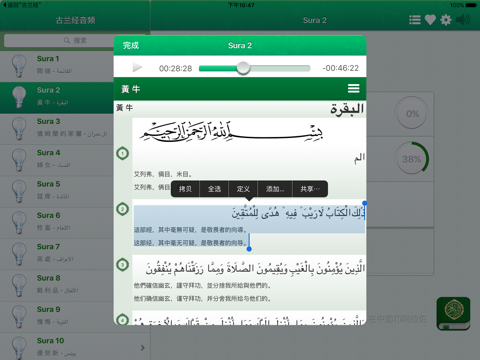Click the audio progress slider knob
Viewport: 480px width, 360px height.
[x=243, y=68]
